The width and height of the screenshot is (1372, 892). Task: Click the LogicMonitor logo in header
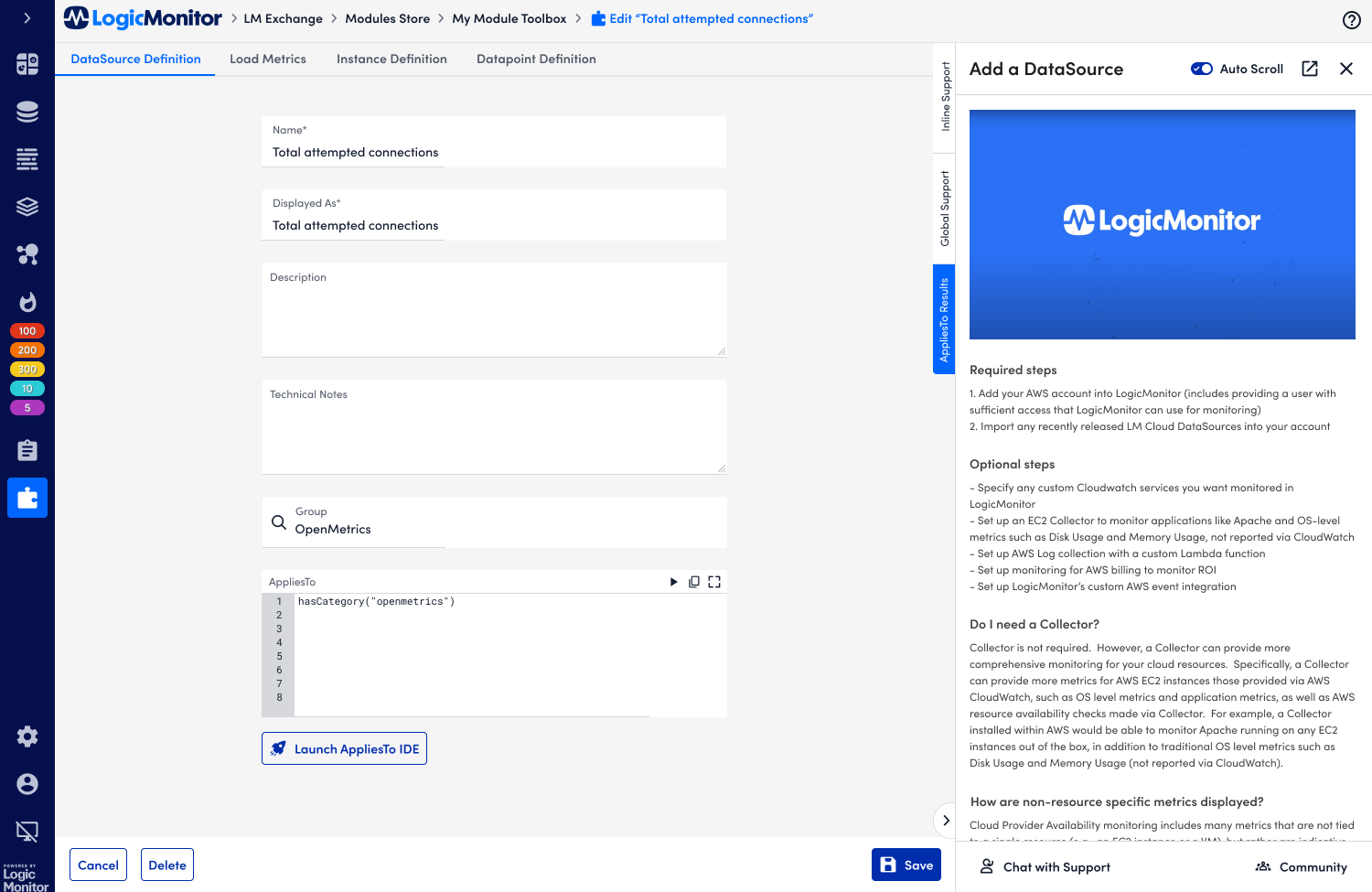[143, 18]
